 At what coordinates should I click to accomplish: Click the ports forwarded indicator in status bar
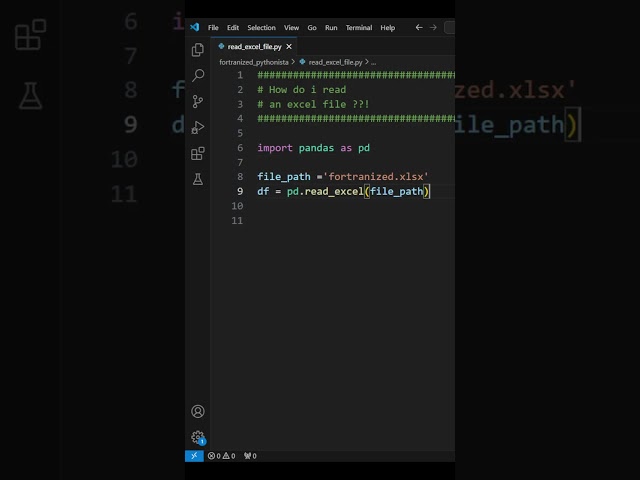[x=250, y=456]
